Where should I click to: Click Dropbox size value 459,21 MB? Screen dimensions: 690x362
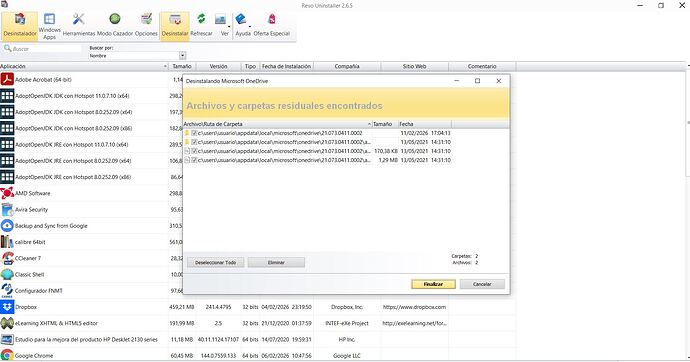(x=182, y=307)
